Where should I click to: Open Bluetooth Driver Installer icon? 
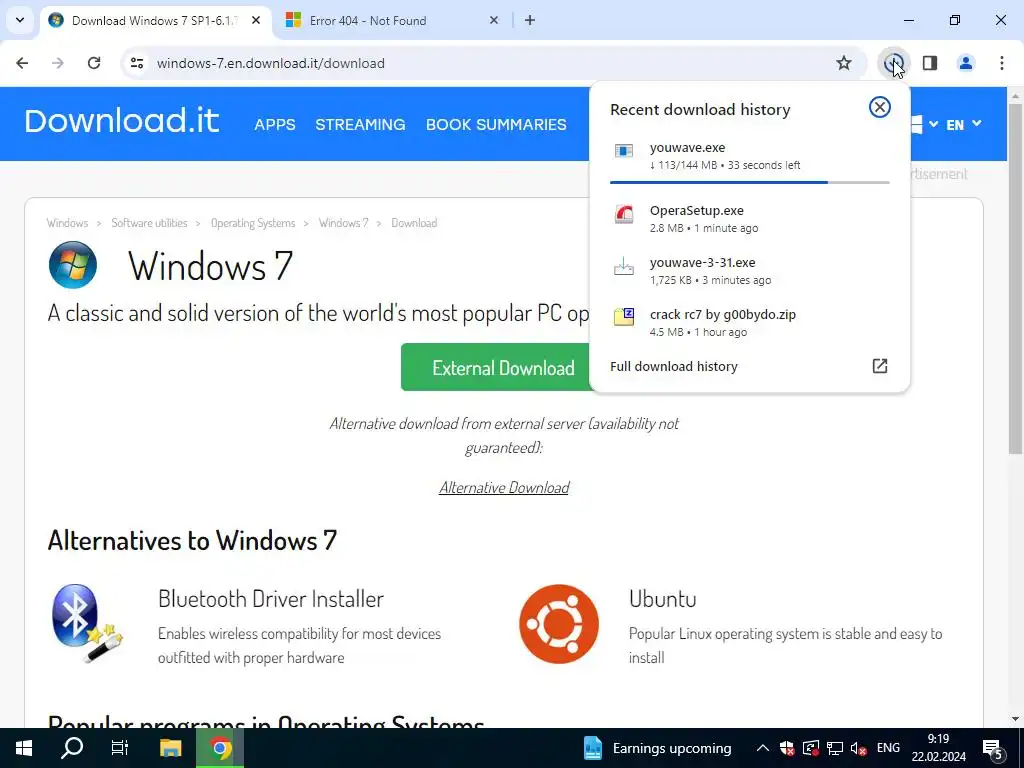88,624
